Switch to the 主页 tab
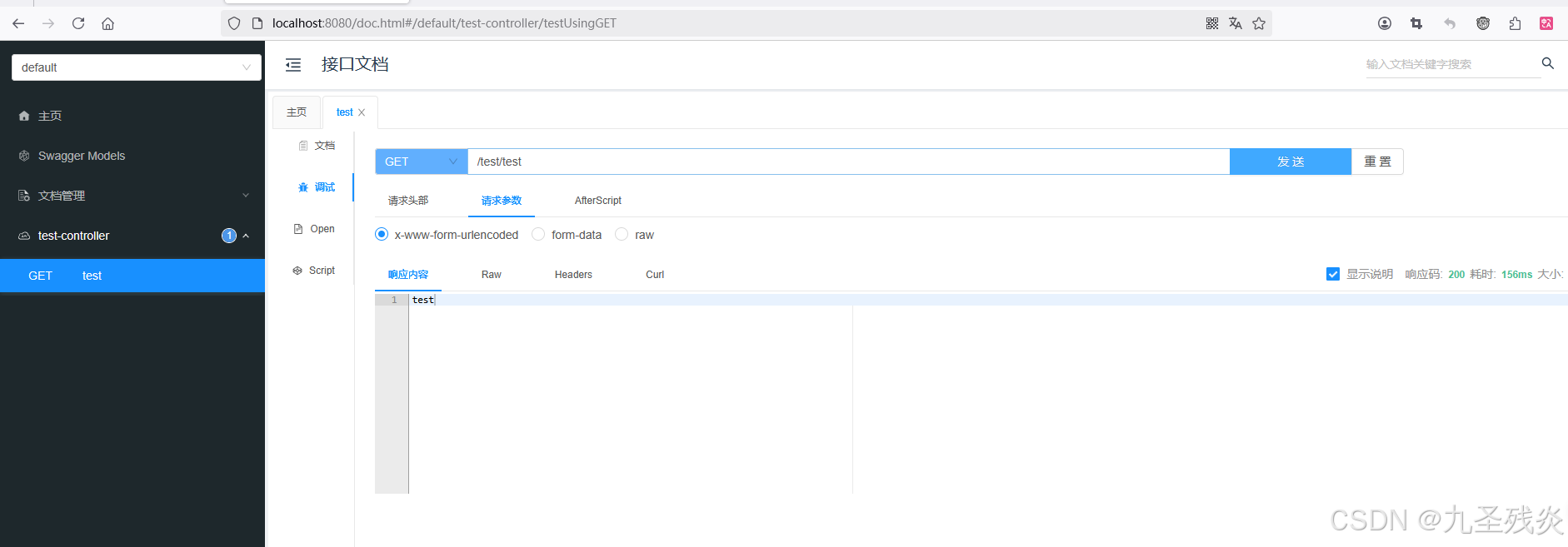The image size is (1568, 547). click(297, 112)
